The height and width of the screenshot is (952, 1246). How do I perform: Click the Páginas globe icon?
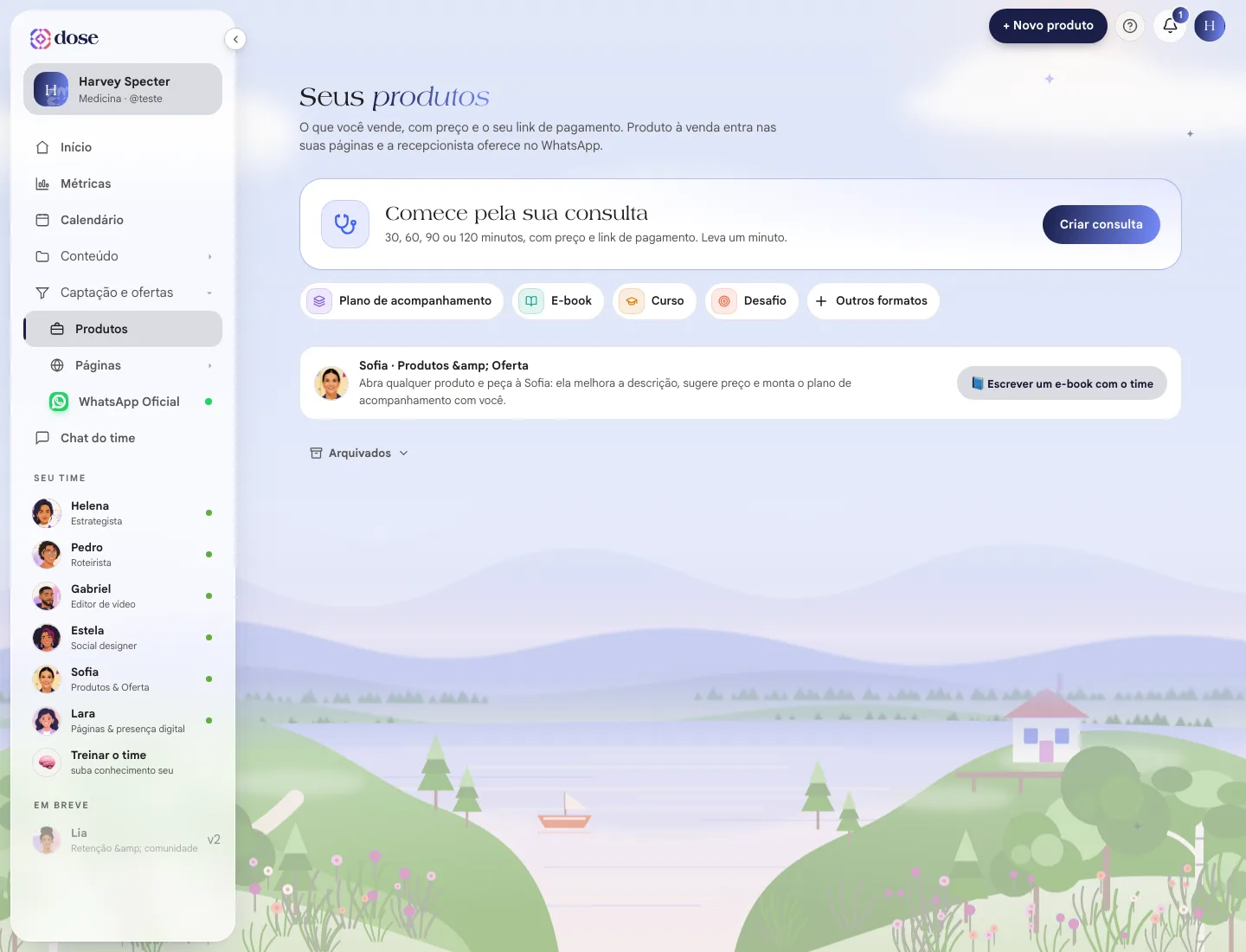pos(57,365)
